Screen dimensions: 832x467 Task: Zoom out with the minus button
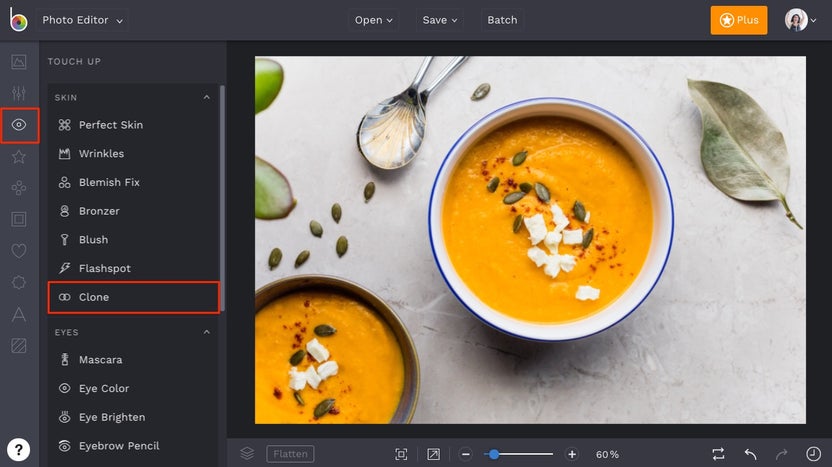tap(465, 454)
